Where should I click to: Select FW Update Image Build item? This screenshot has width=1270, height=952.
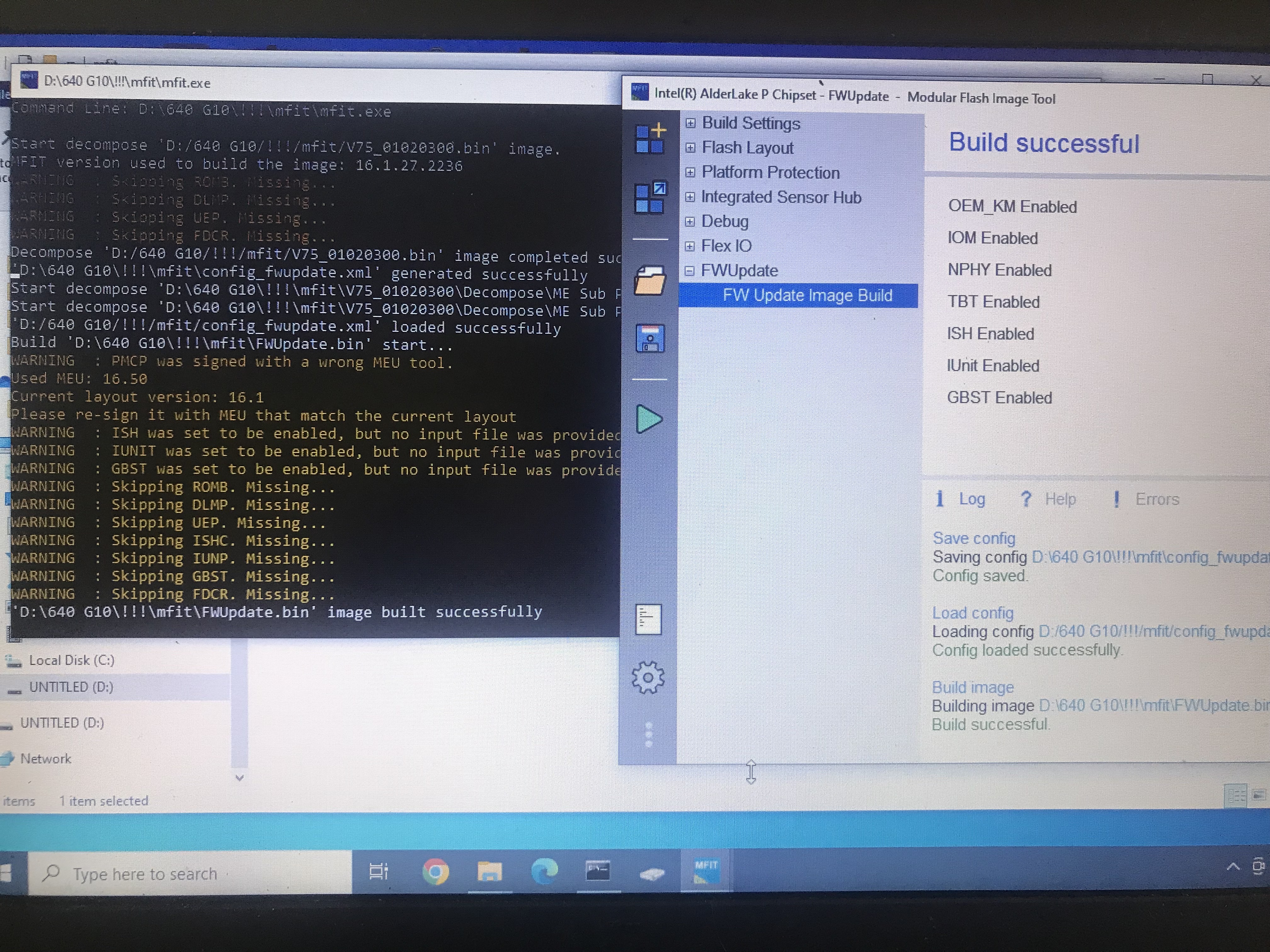click(x=807, y=296)
